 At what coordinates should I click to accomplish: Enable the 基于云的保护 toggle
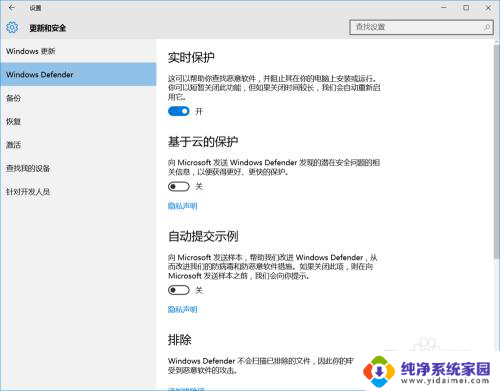179,186
